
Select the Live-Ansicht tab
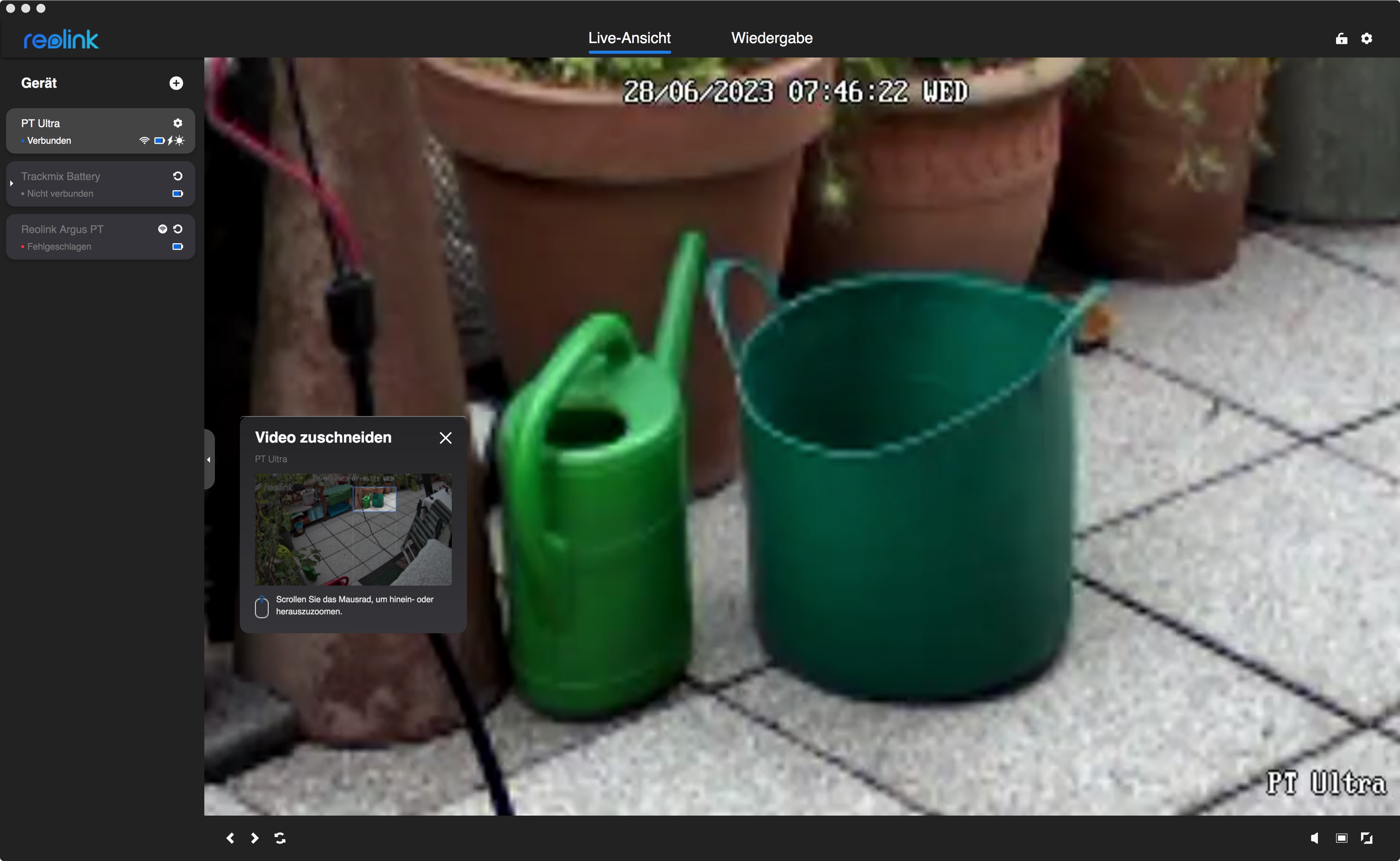[629, 38]
